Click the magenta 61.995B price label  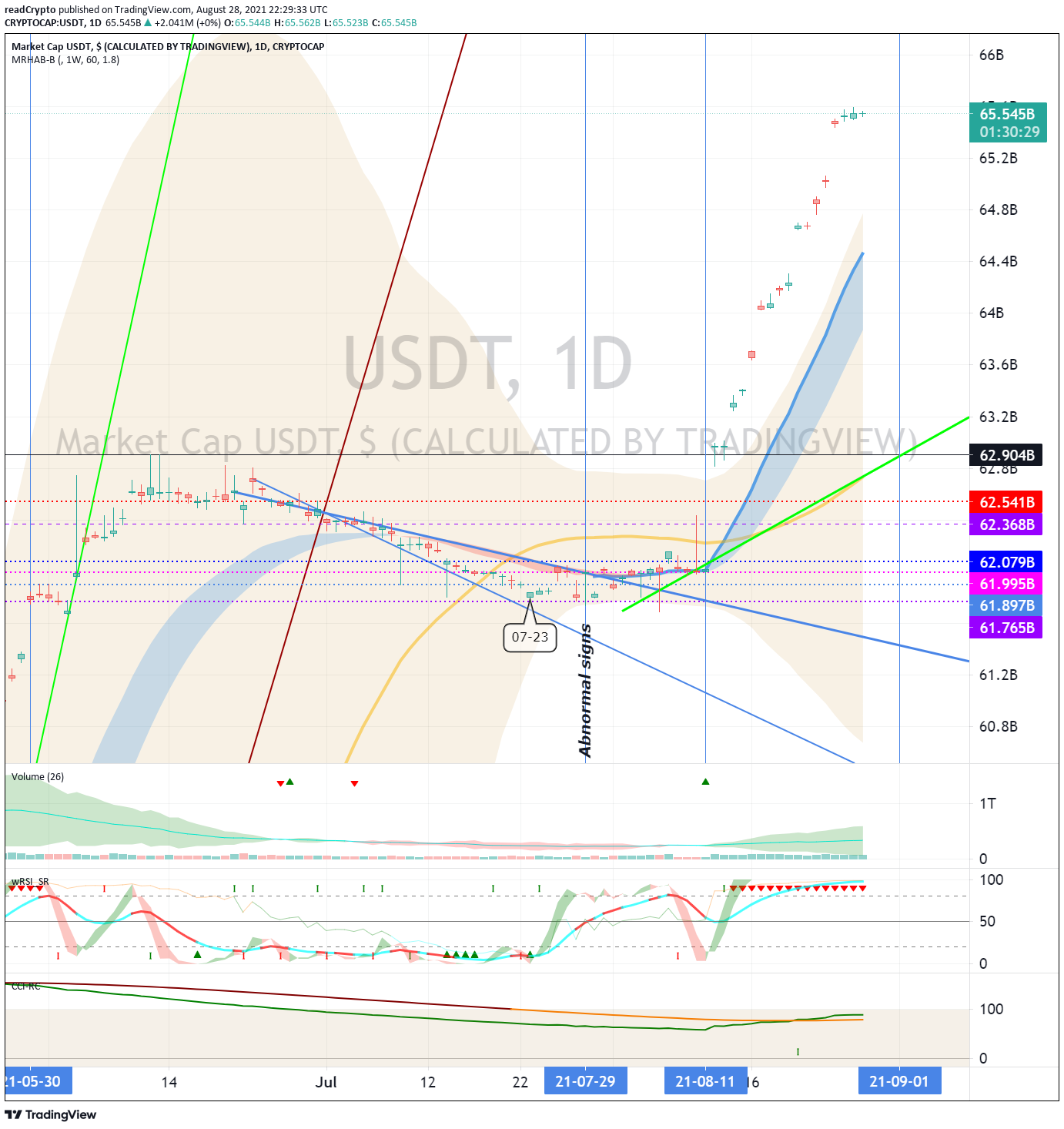[x=1006, y=584]
